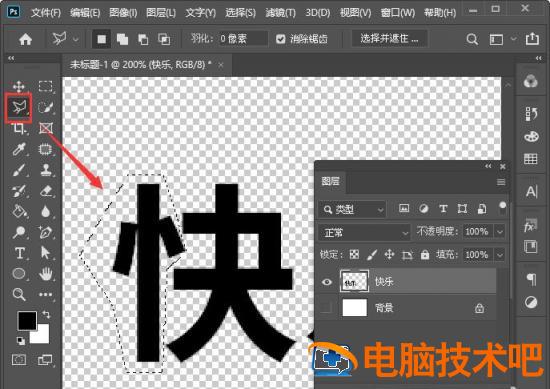Filter layers by type layer T icon

(x=443, y=209)
